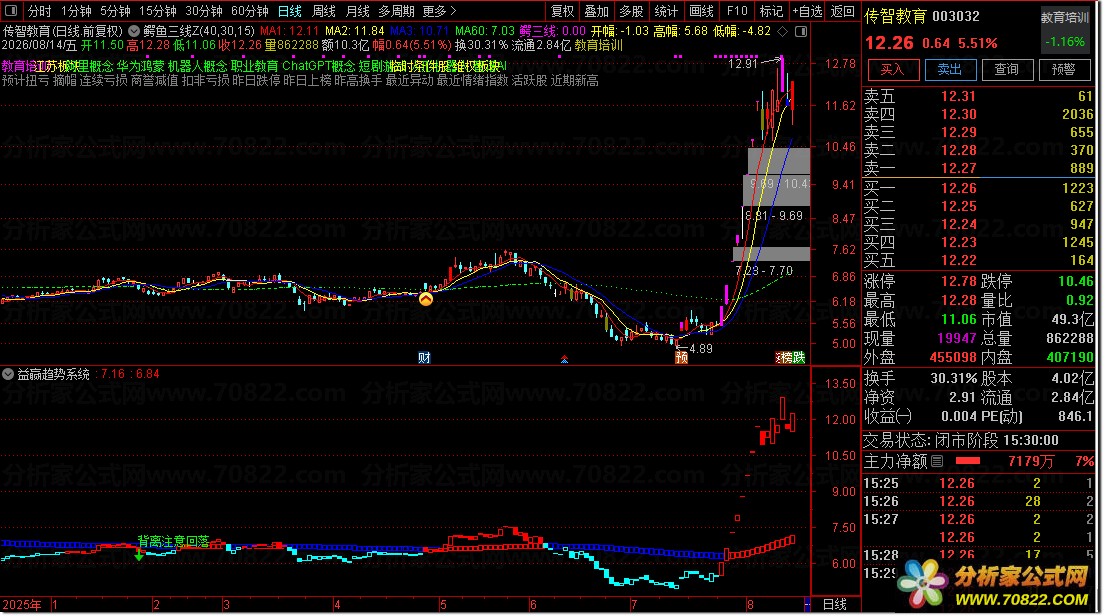Click the 连续亏损 status tag
Image resolution: width=1105 pixels, height=616 pixels.
(104, 80)
